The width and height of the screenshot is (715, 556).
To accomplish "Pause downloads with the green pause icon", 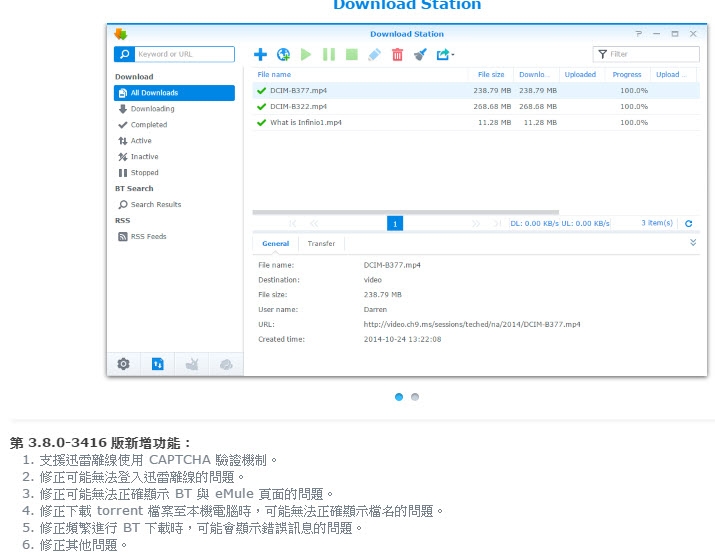I will (x=329, y=55).
